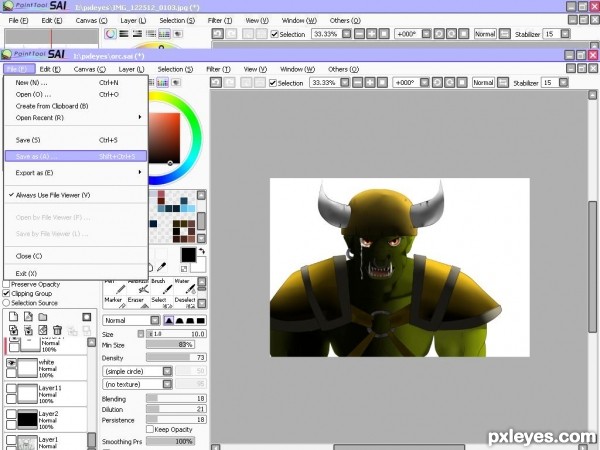Undo in the orc.sai window toolbar
This screenshot has height=450, width=600.
(x=216, y=82)
